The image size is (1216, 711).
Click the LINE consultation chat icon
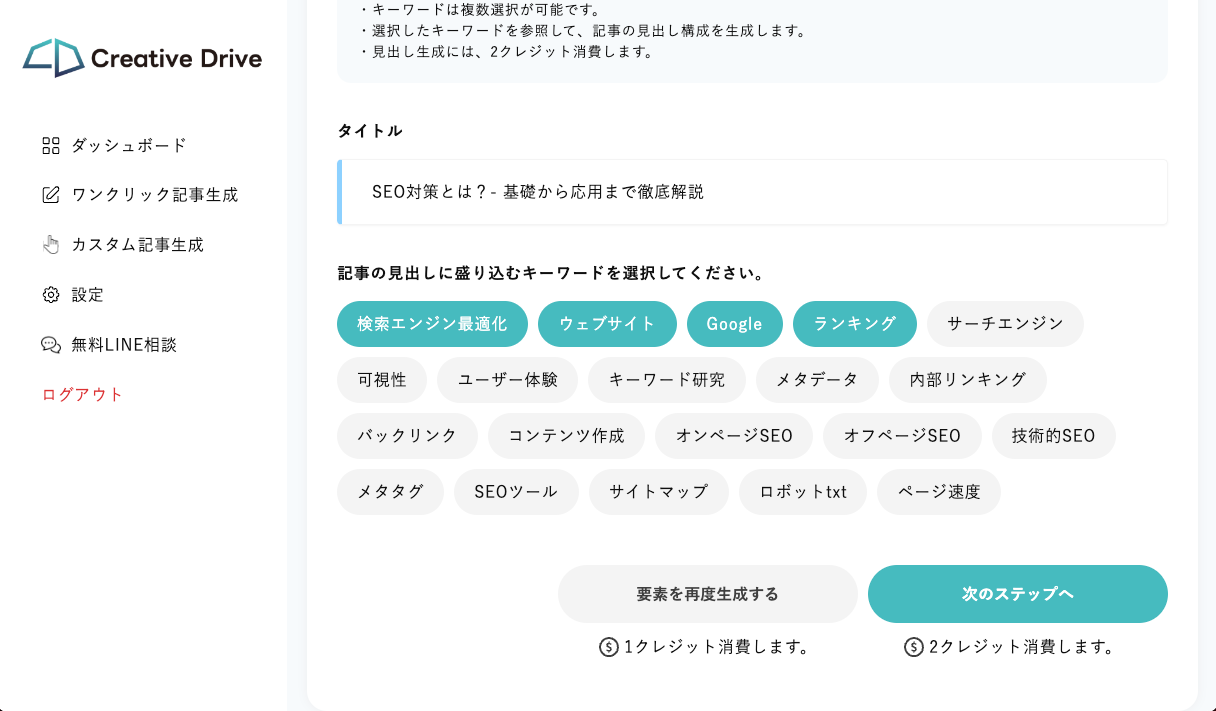pos(51,345)
